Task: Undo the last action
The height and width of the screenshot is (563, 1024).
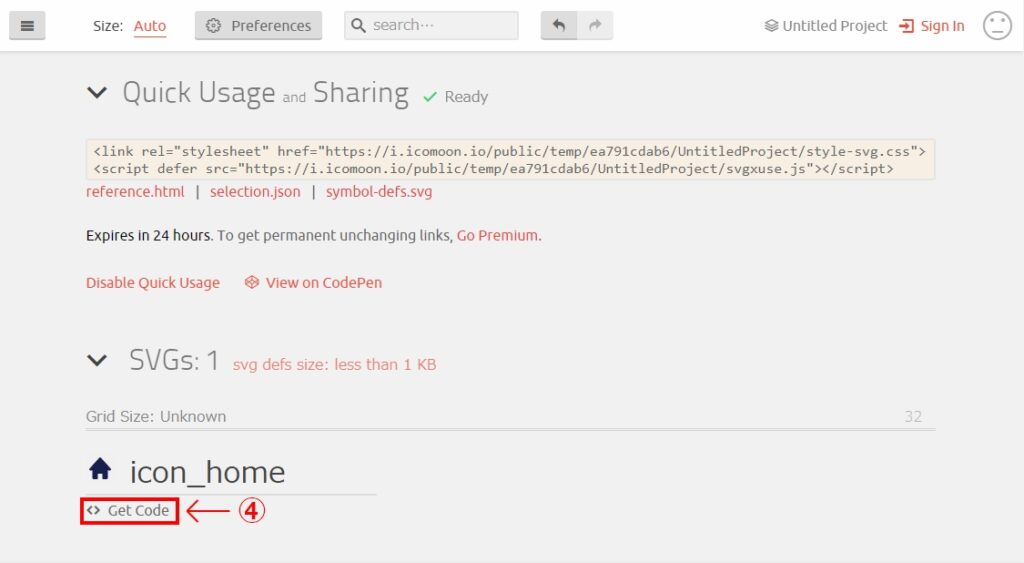Action: (558, 25)
